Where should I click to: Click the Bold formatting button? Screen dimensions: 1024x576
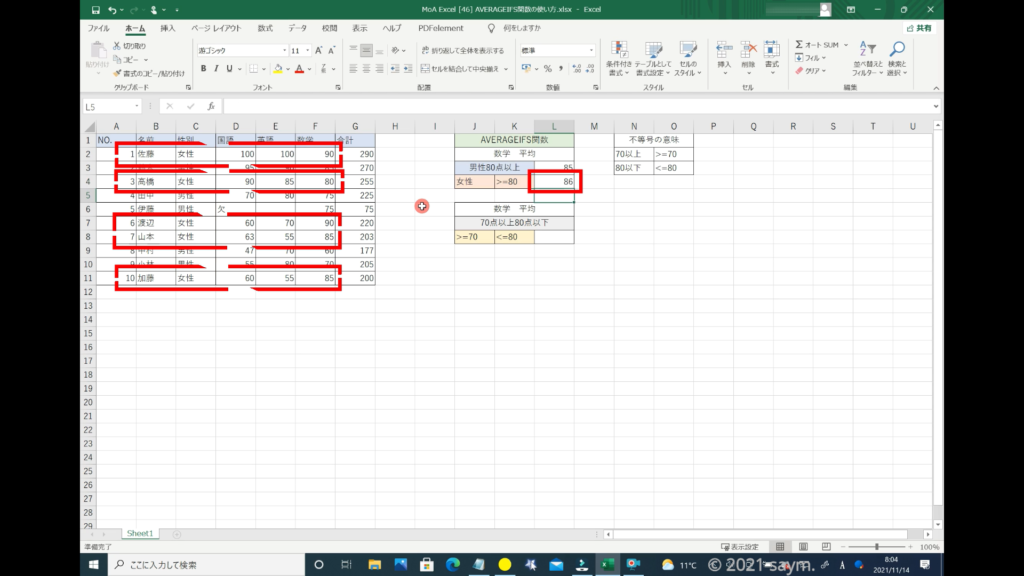click(203, 69)
